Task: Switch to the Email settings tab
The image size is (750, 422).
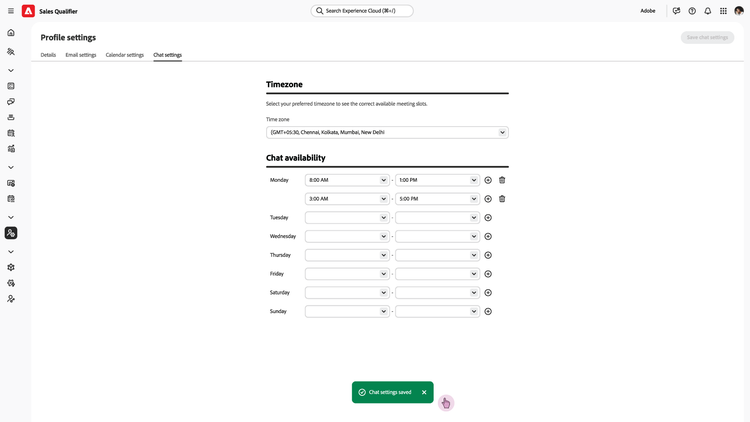Action: [x=81, y=55]
